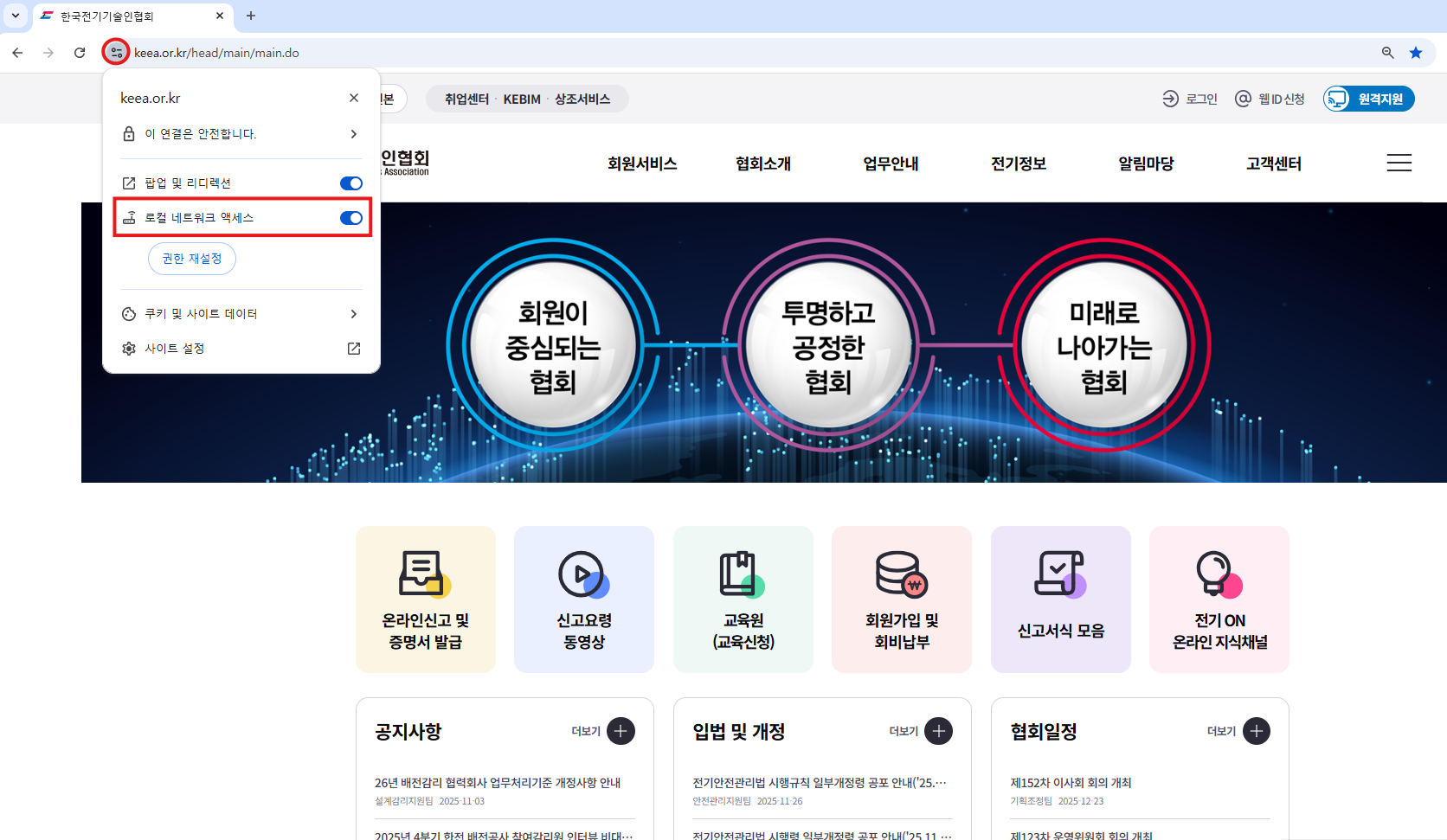The height and width of the screenshot is (840, 1447).
Task: Click the plus icon next to 공지사항
Action: point(621,731)
